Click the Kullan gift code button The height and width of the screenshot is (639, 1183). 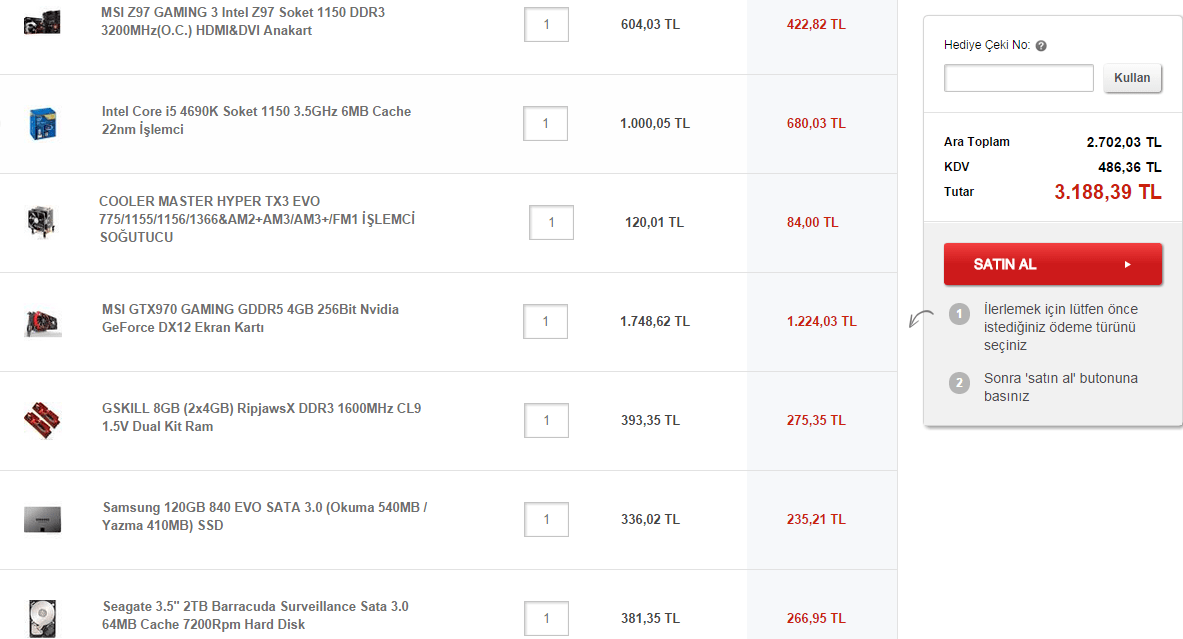coord(1132,78)
